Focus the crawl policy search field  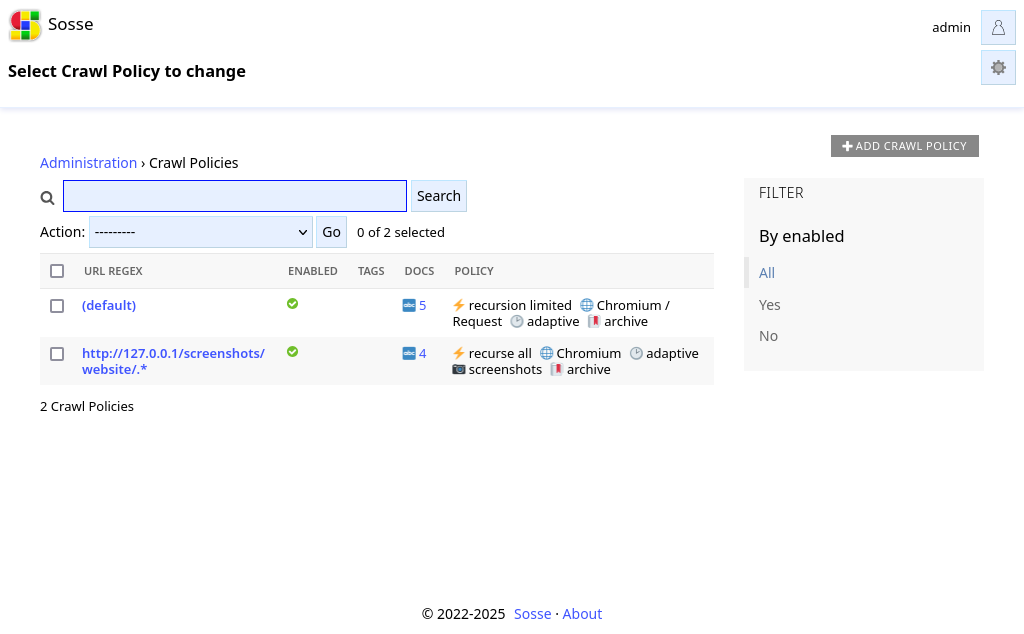click(x=235, y=196)
